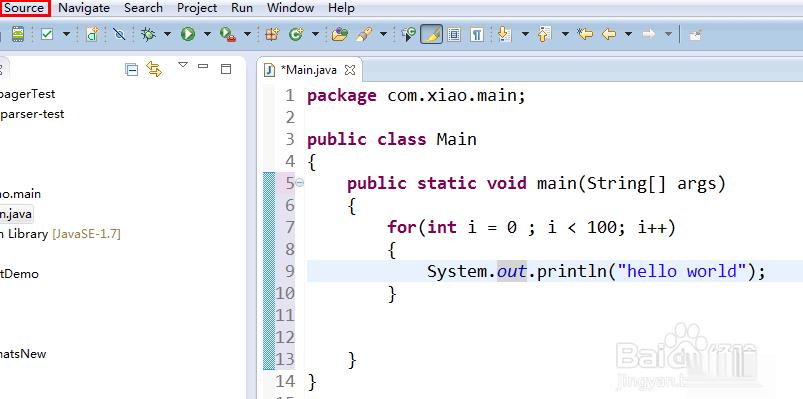The image size is (803, 399).
Task: Select JRE Library JavaSE-1.7 tree entry
Action: tap(60, 234)
